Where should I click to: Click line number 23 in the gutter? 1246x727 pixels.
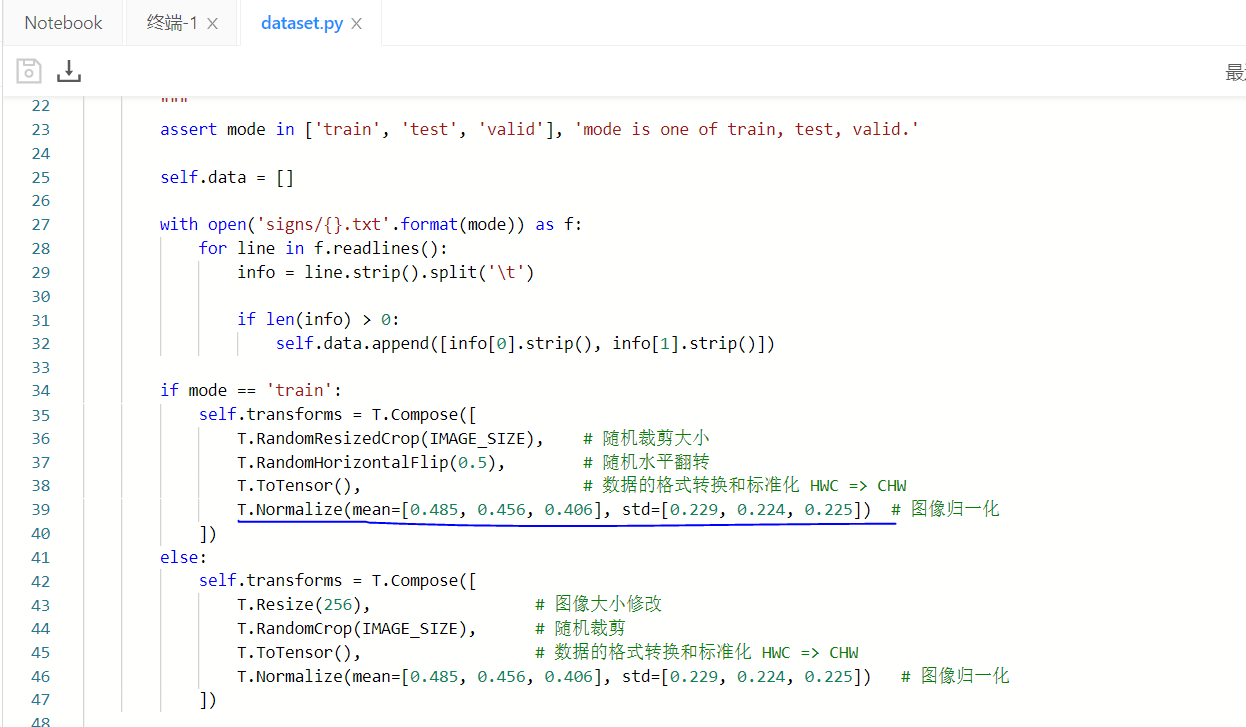coord(40,129)
